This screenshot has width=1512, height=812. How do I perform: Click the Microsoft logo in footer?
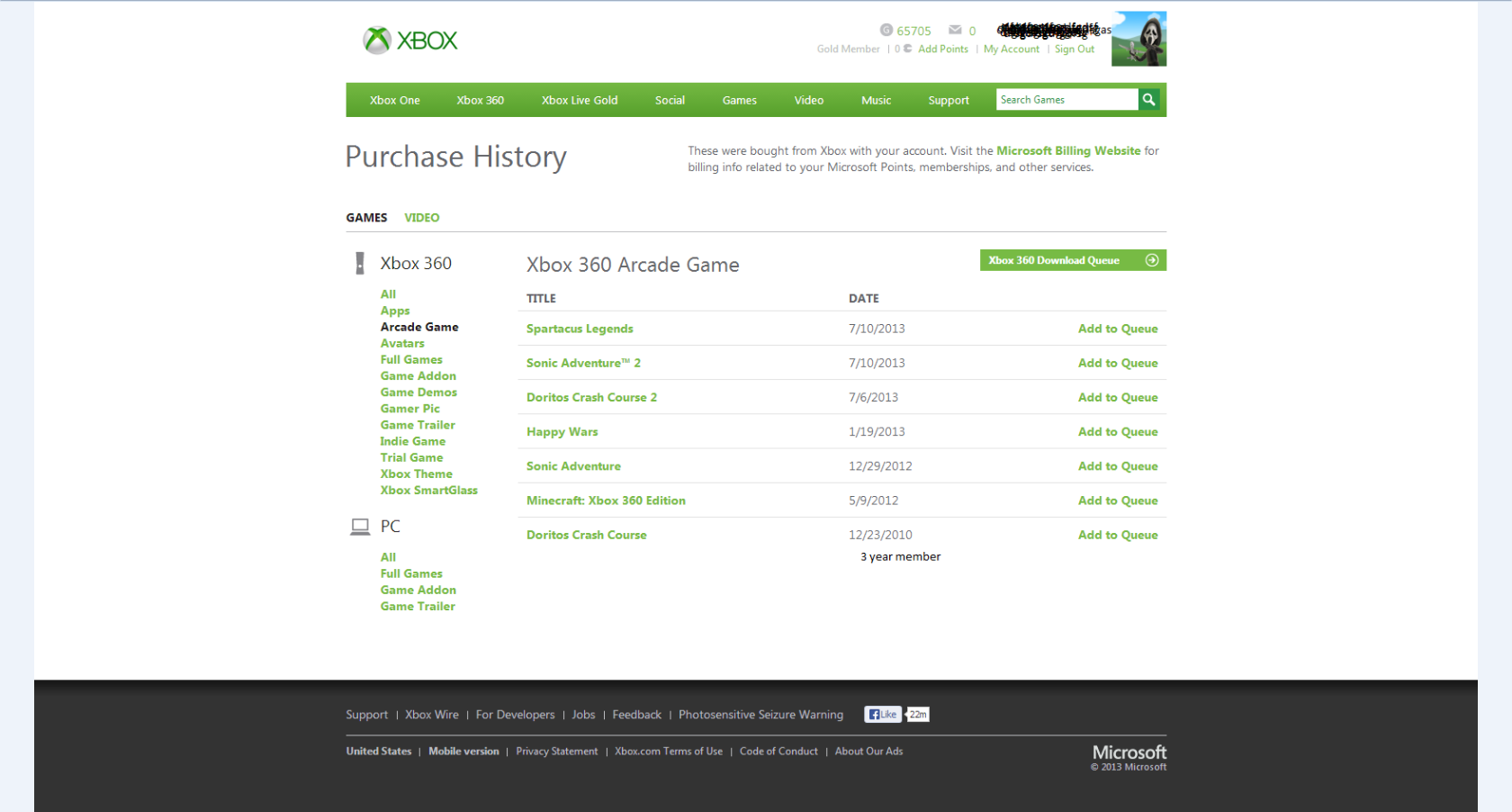click(x=1129, y=753)
